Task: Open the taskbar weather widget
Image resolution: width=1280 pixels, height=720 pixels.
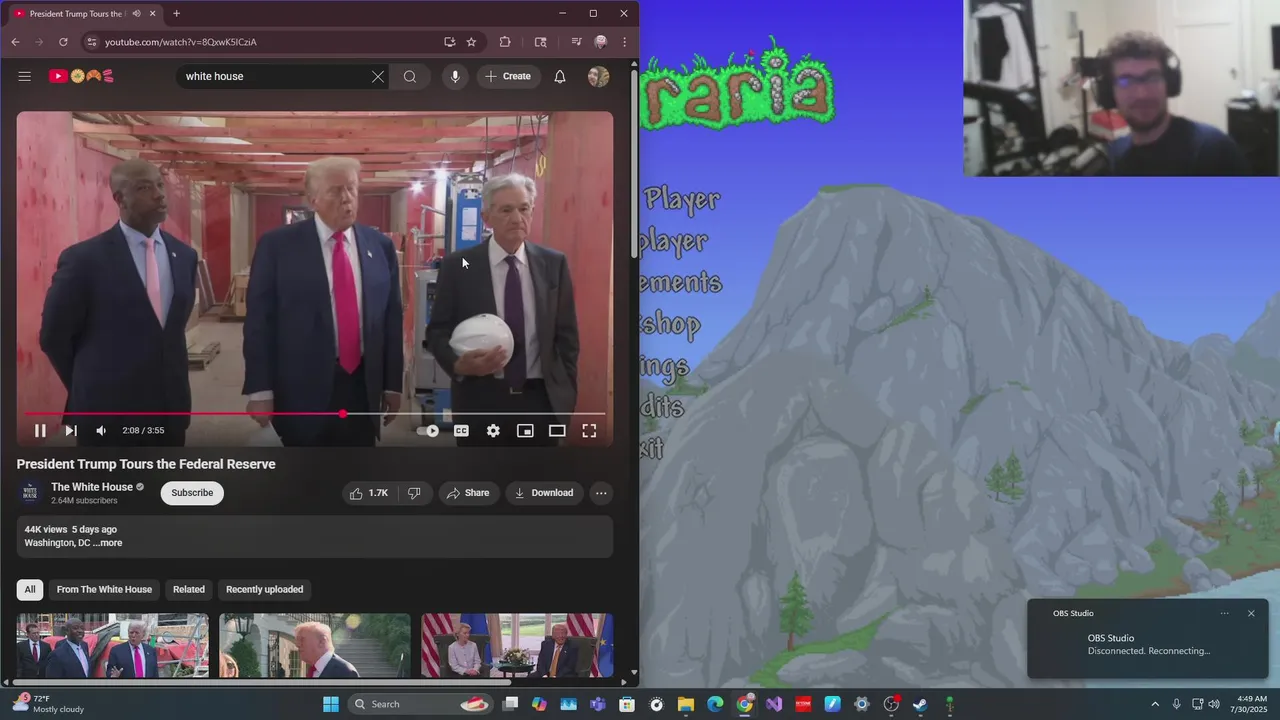Action: [x=48, y=704]
